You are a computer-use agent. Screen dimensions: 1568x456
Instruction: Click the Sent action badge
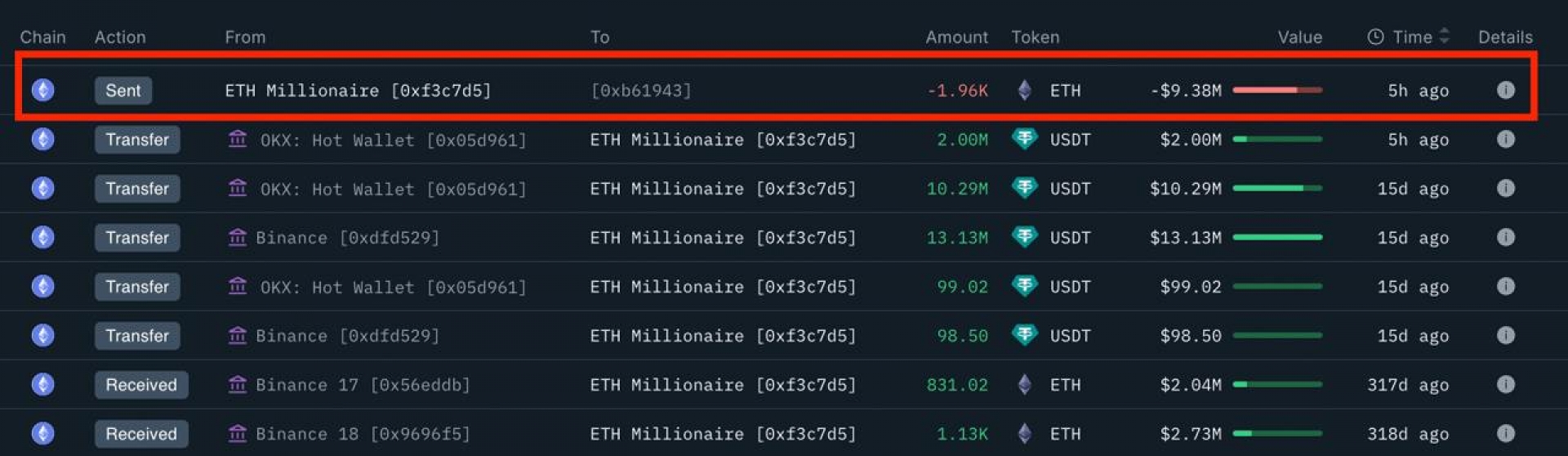[x=122, y=90]
